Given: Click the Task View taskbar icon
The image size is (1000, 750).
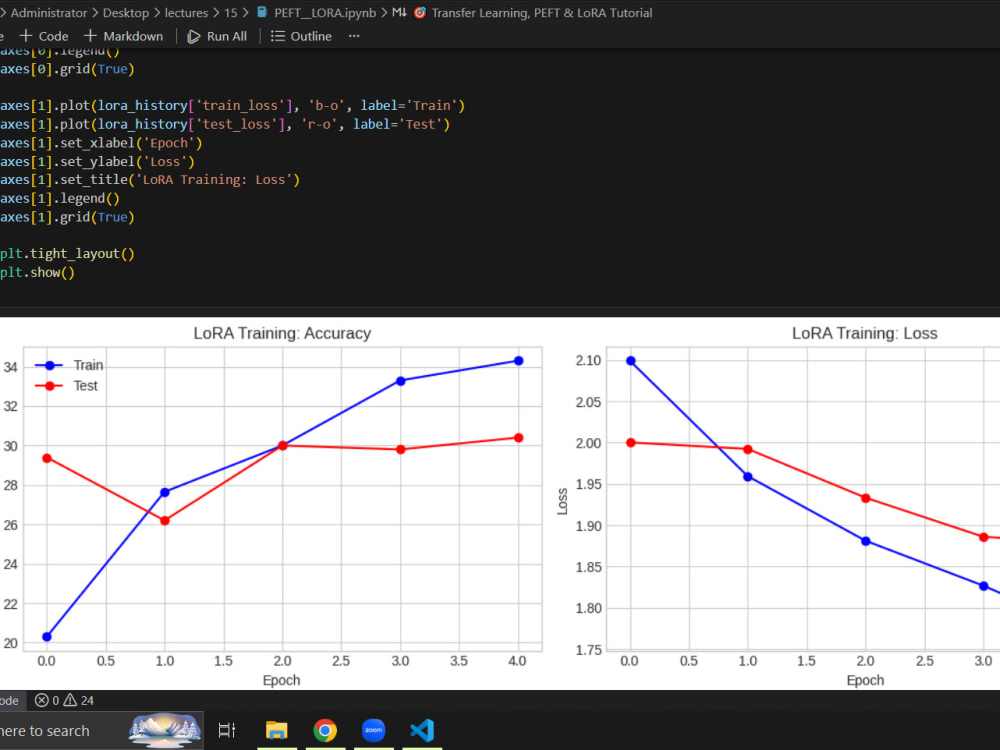Looking at the screenshot, I should 226,730.
